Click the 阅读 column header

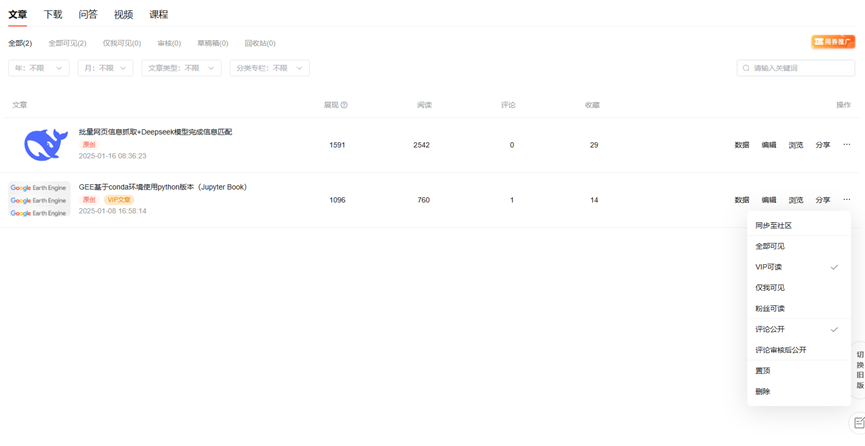424,105
